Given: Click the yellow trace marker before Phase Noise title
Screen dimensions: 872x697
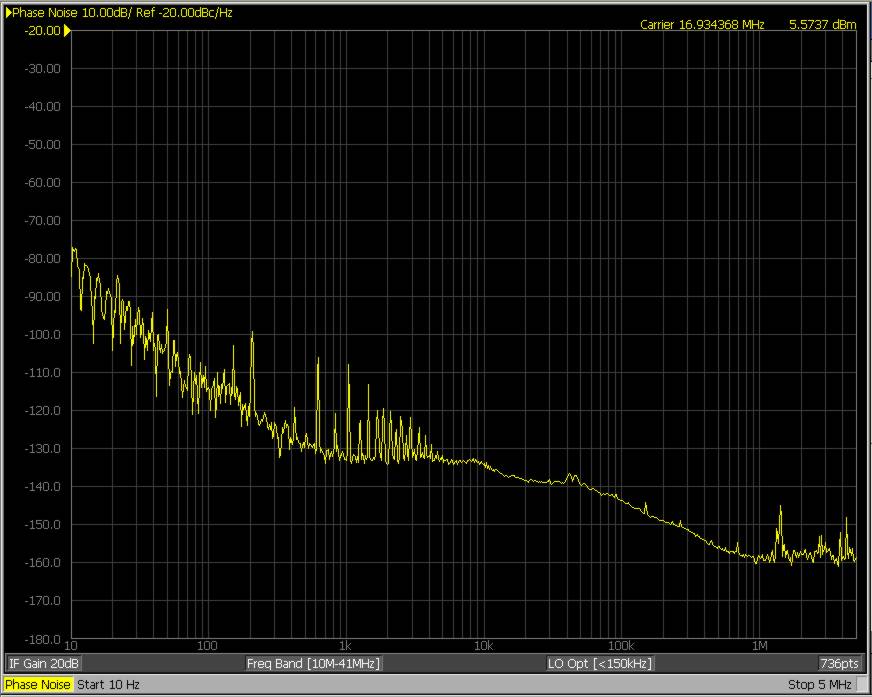Looking at the screenshot, I should coord(9,13).
